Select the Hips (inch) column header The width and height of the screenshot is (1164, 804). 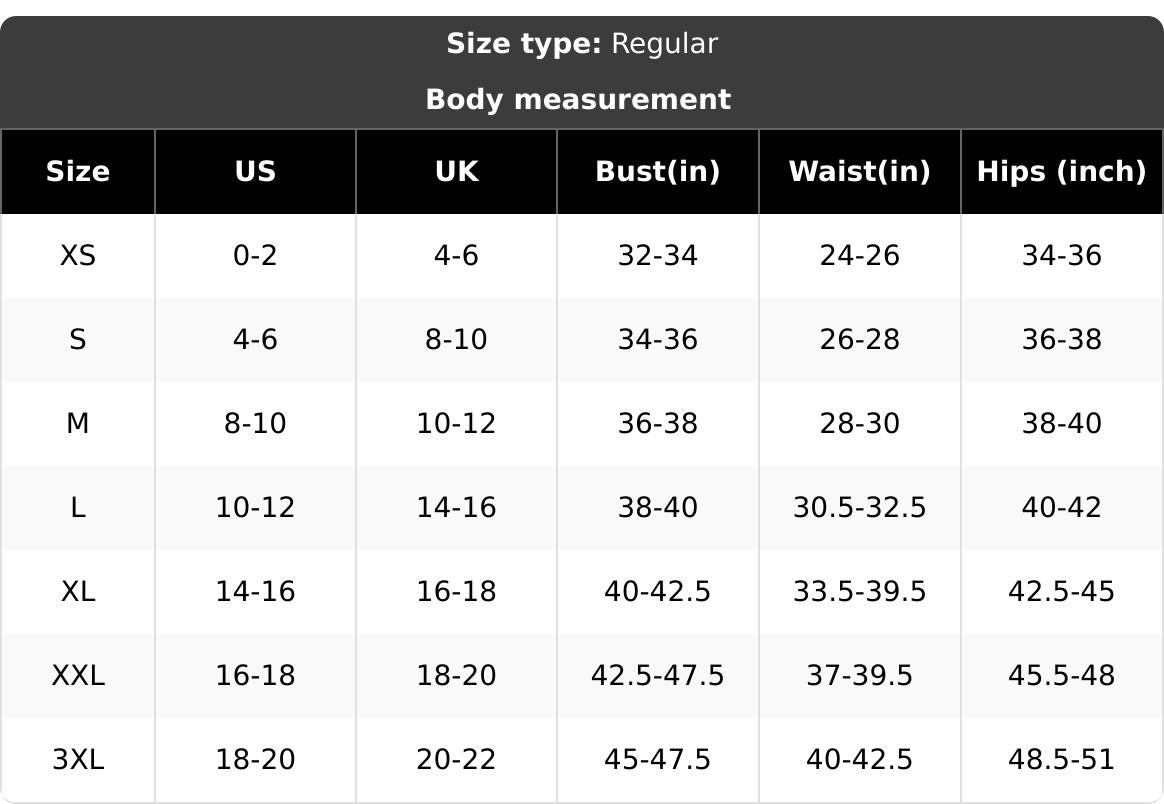coord(1062,171)
